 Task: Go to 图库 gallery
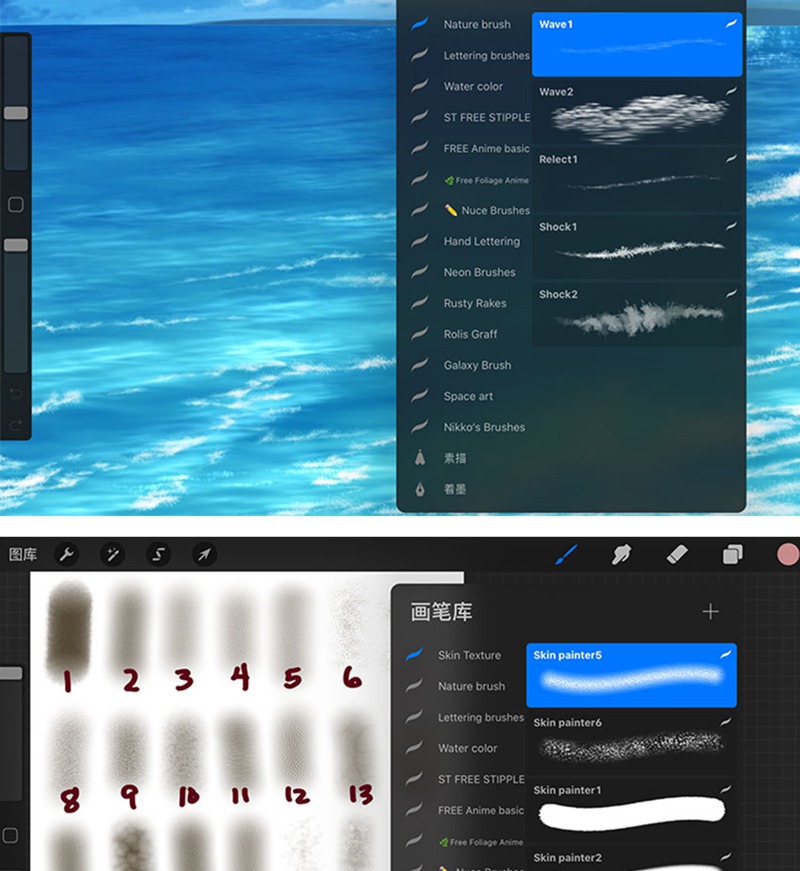pyautogui.click(x=23, y=554)
